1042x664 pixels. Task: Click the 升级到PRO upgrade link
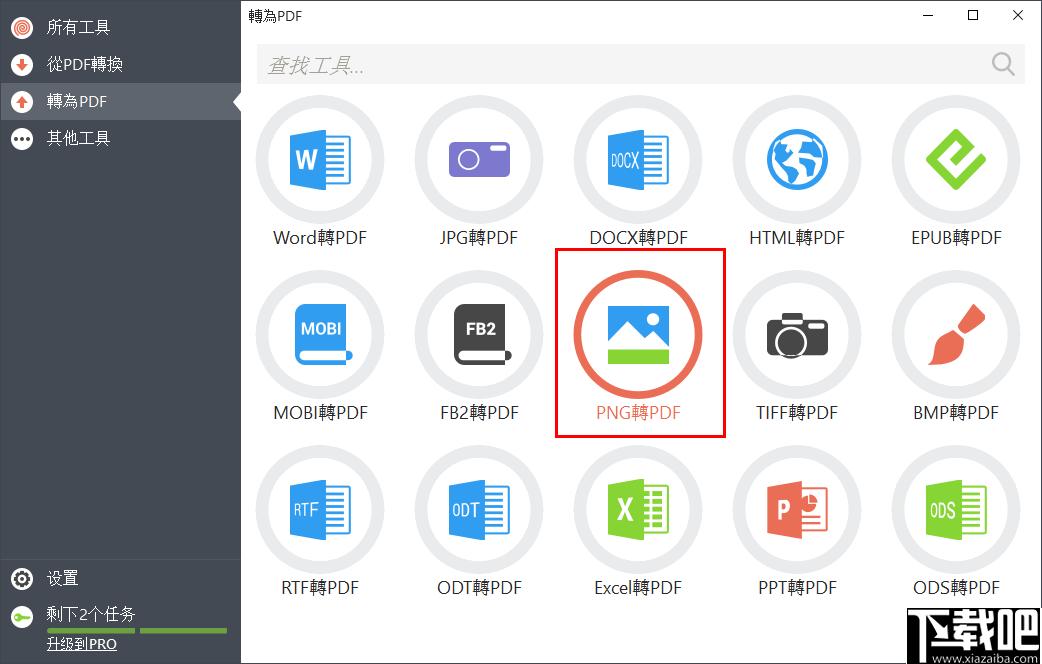click(x=81, y=644)
